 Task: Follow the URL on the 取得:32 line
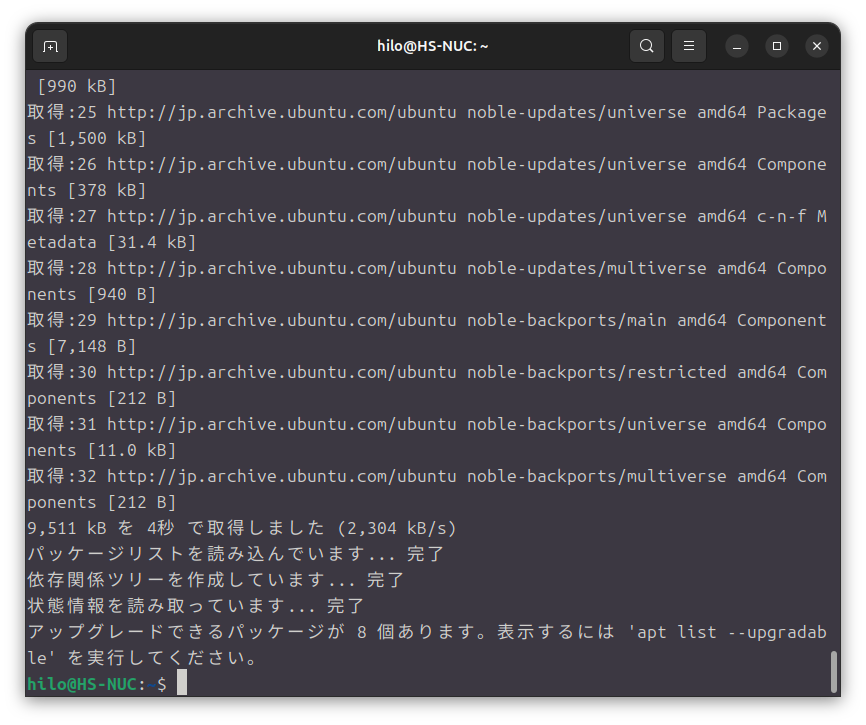[x=282, y=476]
